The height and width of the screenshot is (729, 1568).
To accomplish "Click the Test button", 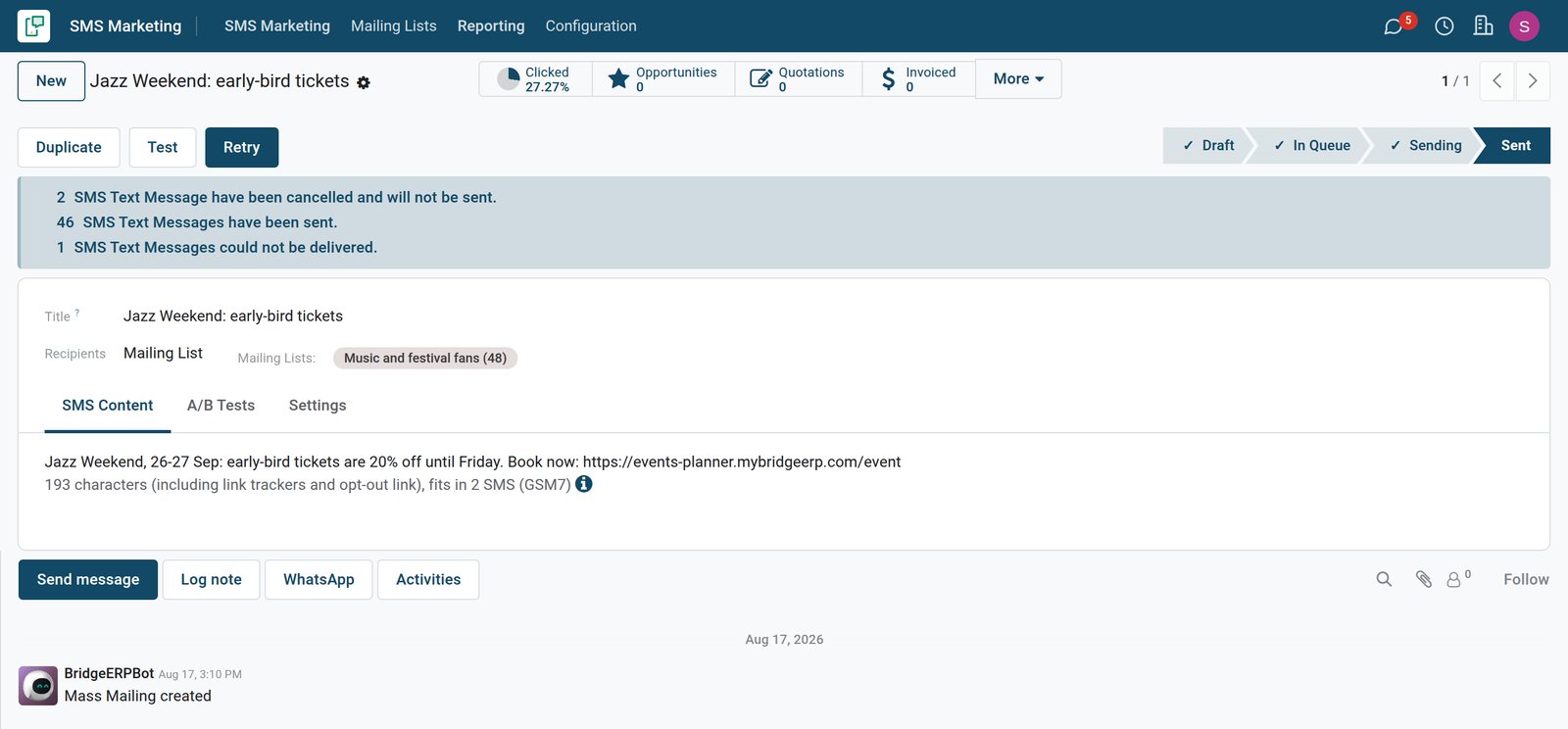I will 163,147.
